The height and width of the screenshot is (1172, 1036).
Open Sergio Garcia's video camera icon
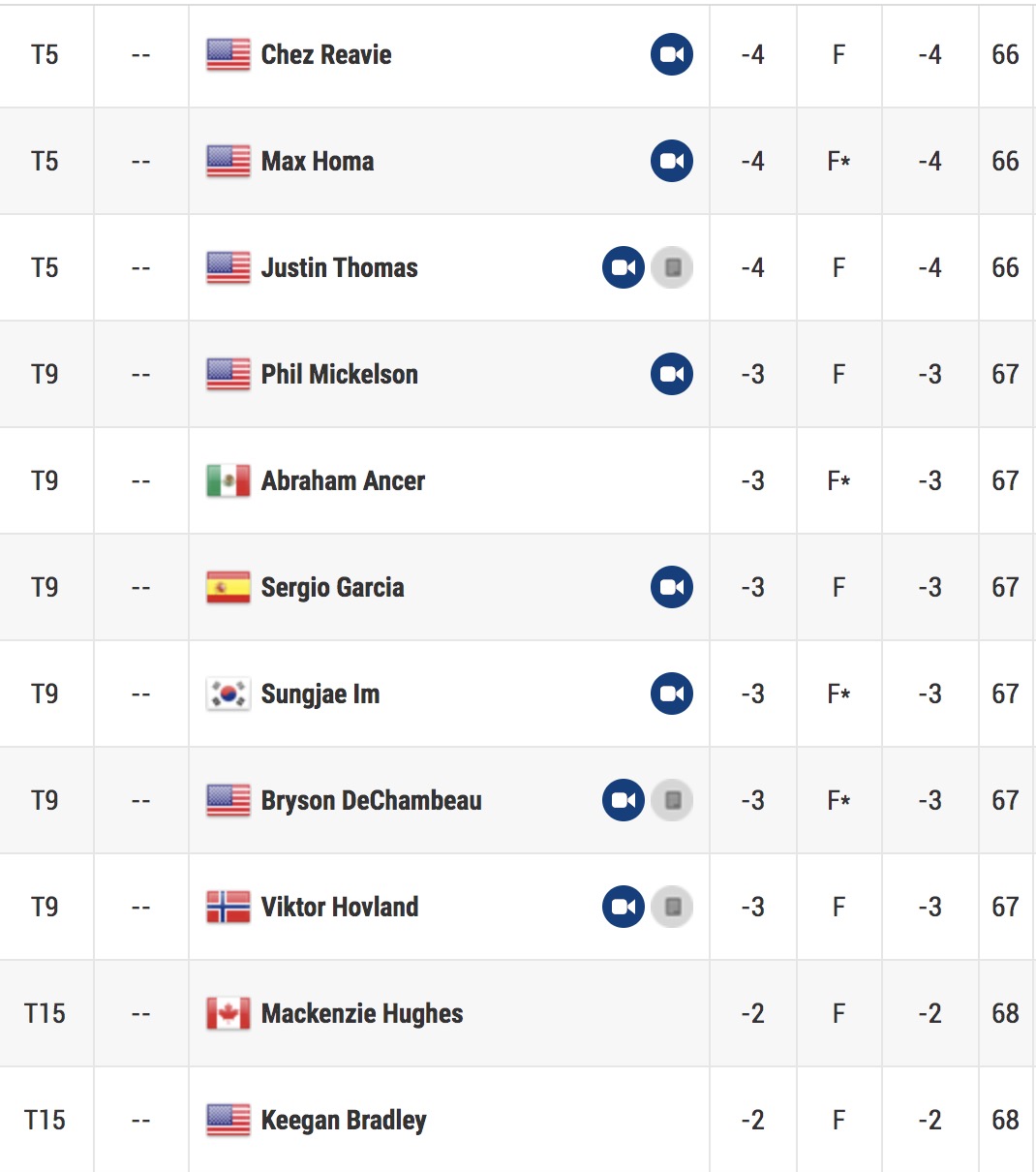(672, 587)
